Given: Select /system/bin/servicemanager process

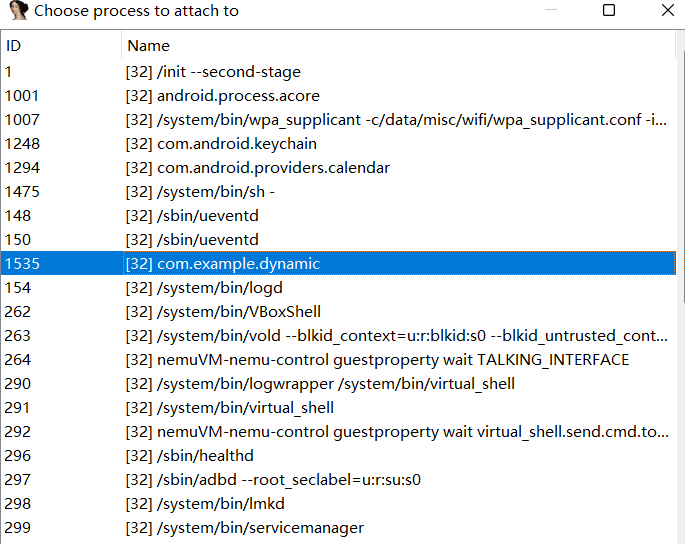Looking at the screenshot, I should point(338,528).
